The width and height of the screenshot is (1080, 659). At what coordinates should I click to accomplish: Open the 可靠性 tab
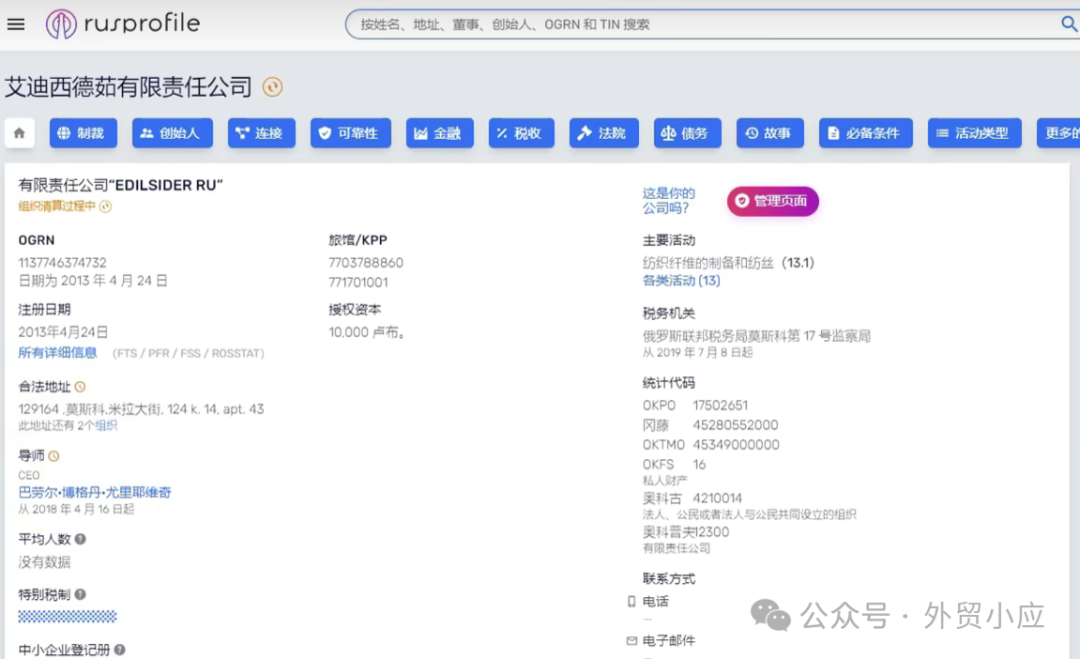pyautogui.click(x=351, y=133)
